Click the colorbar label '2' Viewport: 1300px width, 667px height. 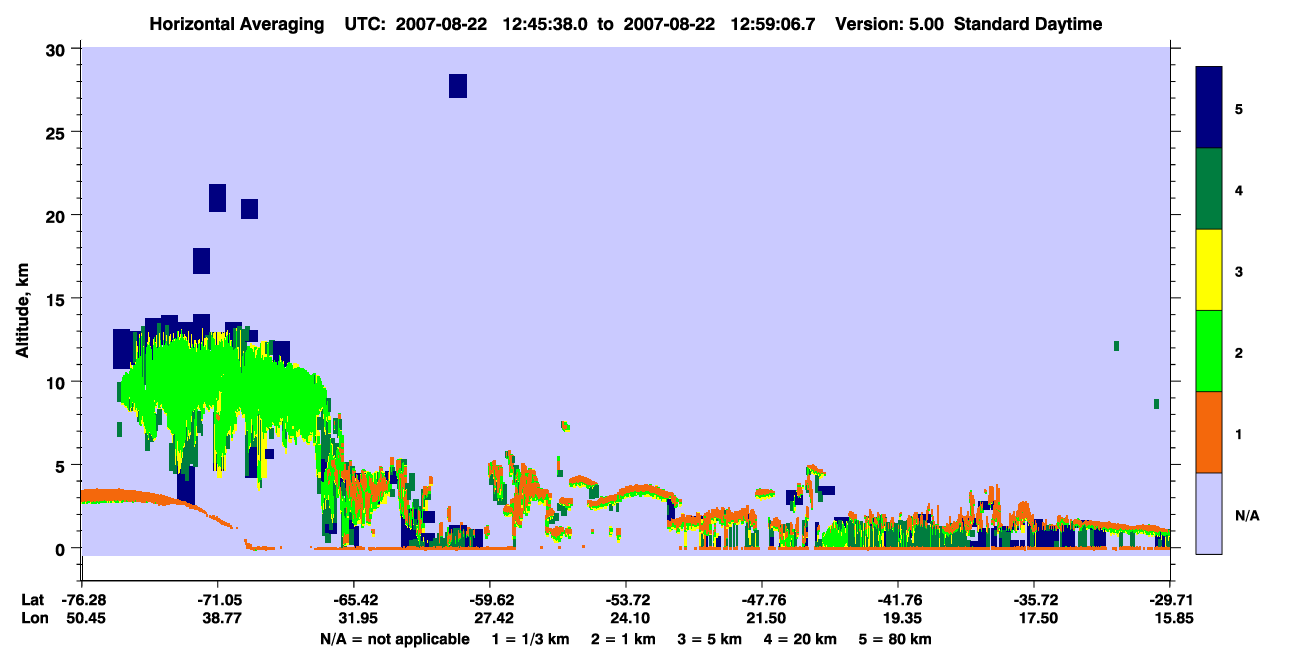pyautogui.click(x=1239, y=352)
